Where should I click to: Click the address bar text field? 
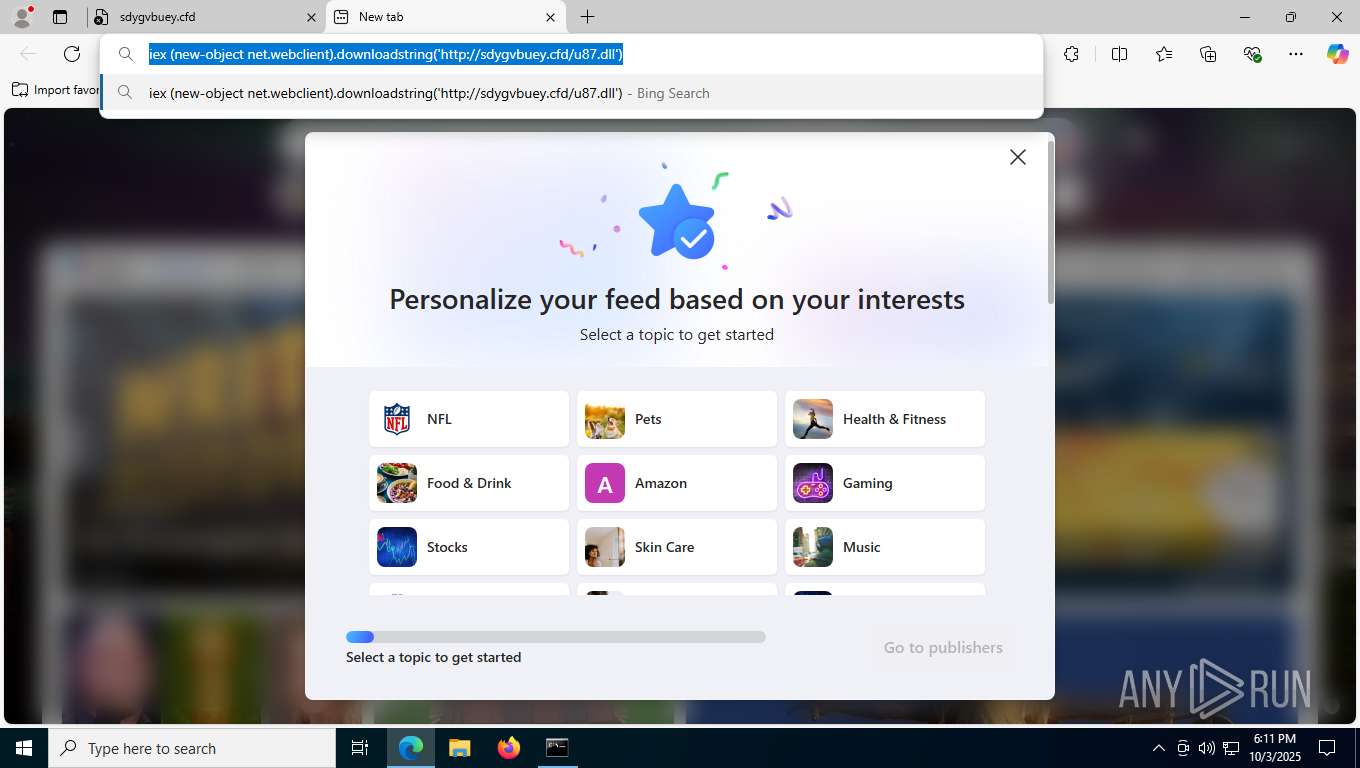[571, 54]
